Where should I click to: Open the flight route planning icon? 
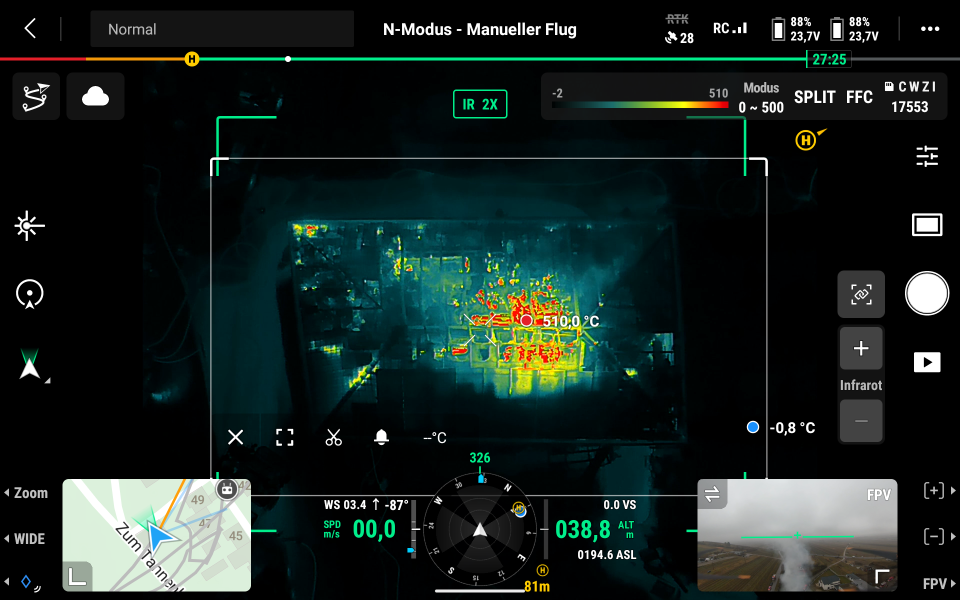[x=36, y=97]
